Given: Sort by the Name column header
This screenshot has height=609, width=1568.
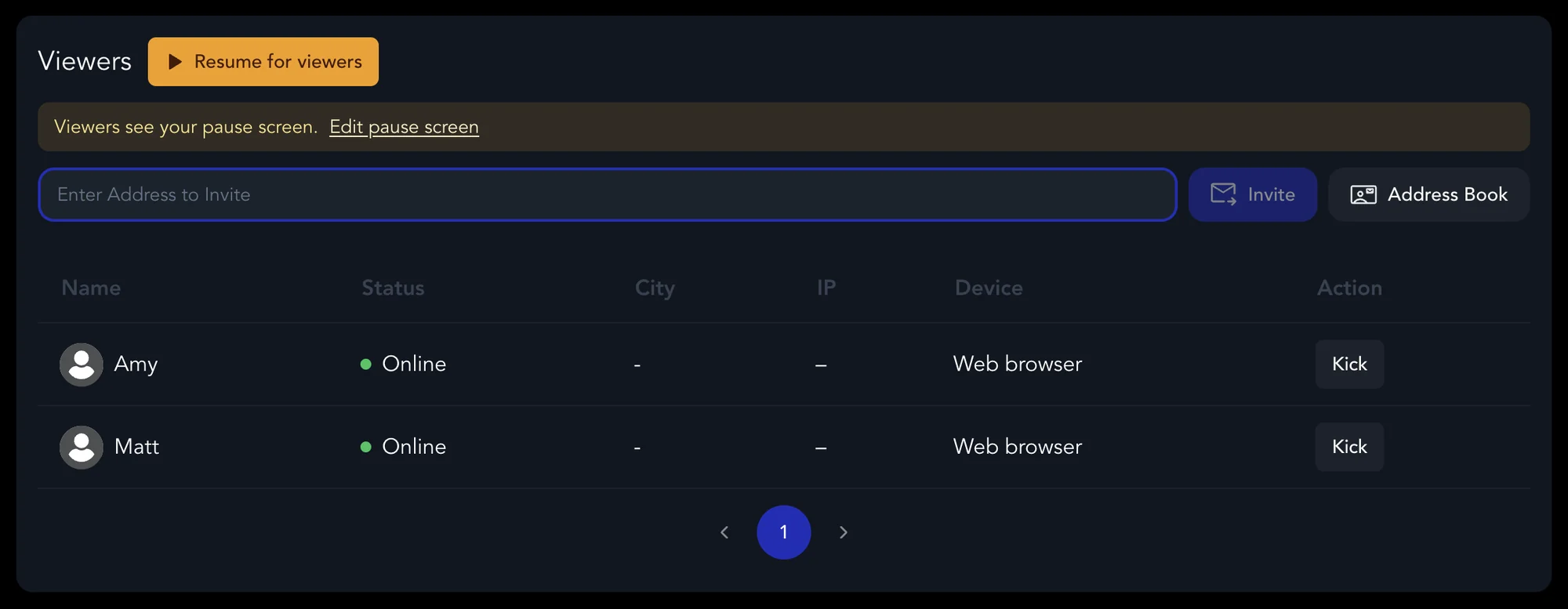Looking at the screenshot, I should [x=91, y=288].
